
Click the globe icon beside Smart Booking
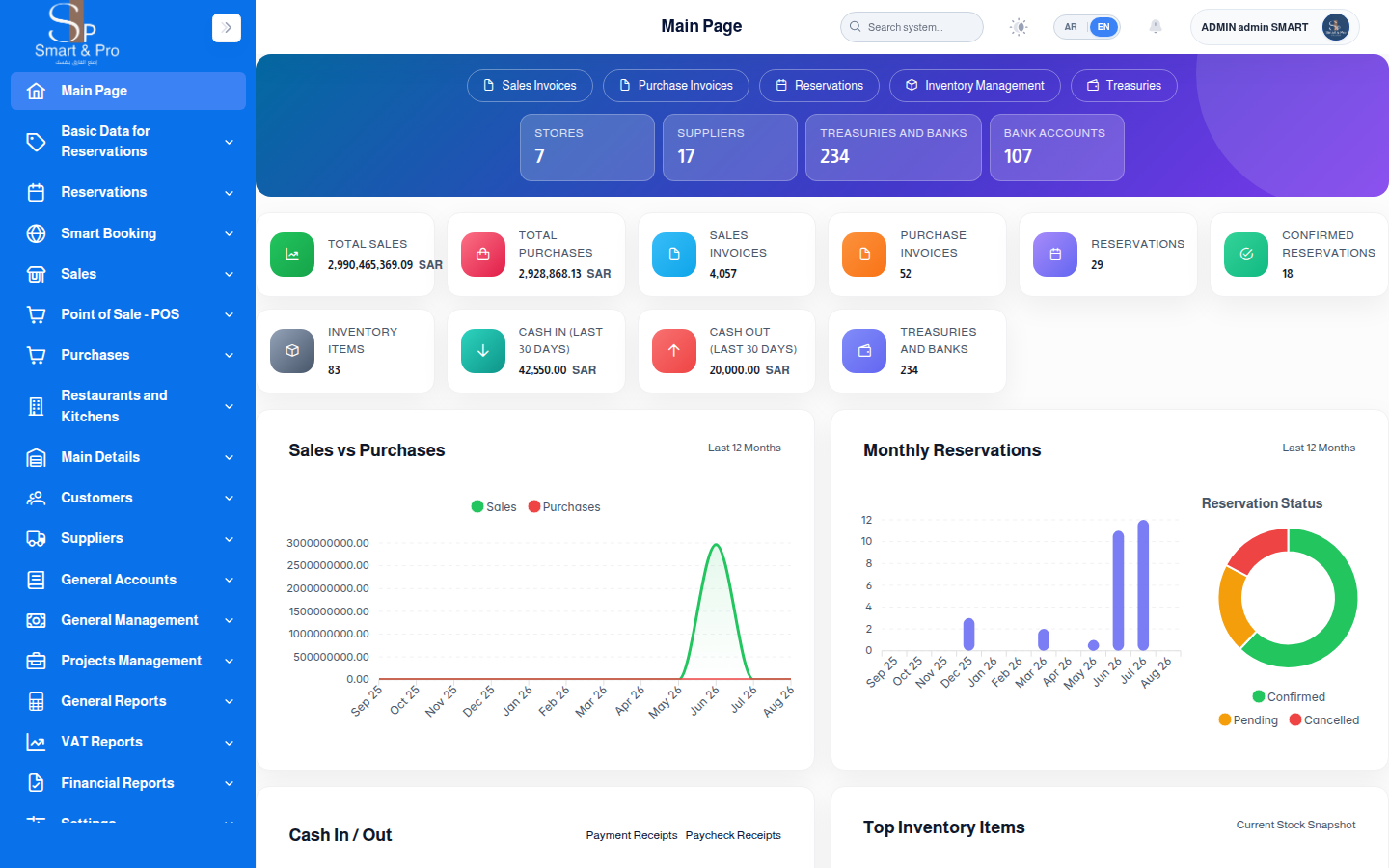pos(36,233)
